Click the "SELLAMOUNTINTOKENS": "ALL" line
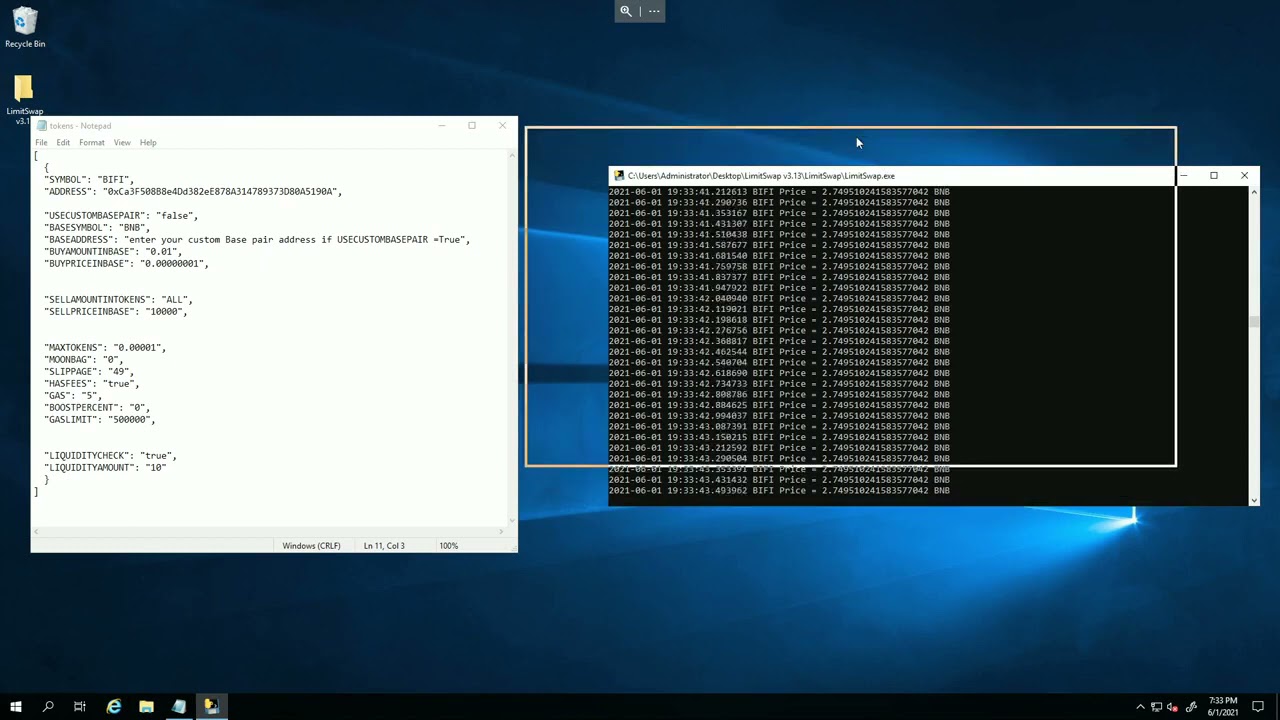Screen dimensions: 1280x720 tap(118, 300)
